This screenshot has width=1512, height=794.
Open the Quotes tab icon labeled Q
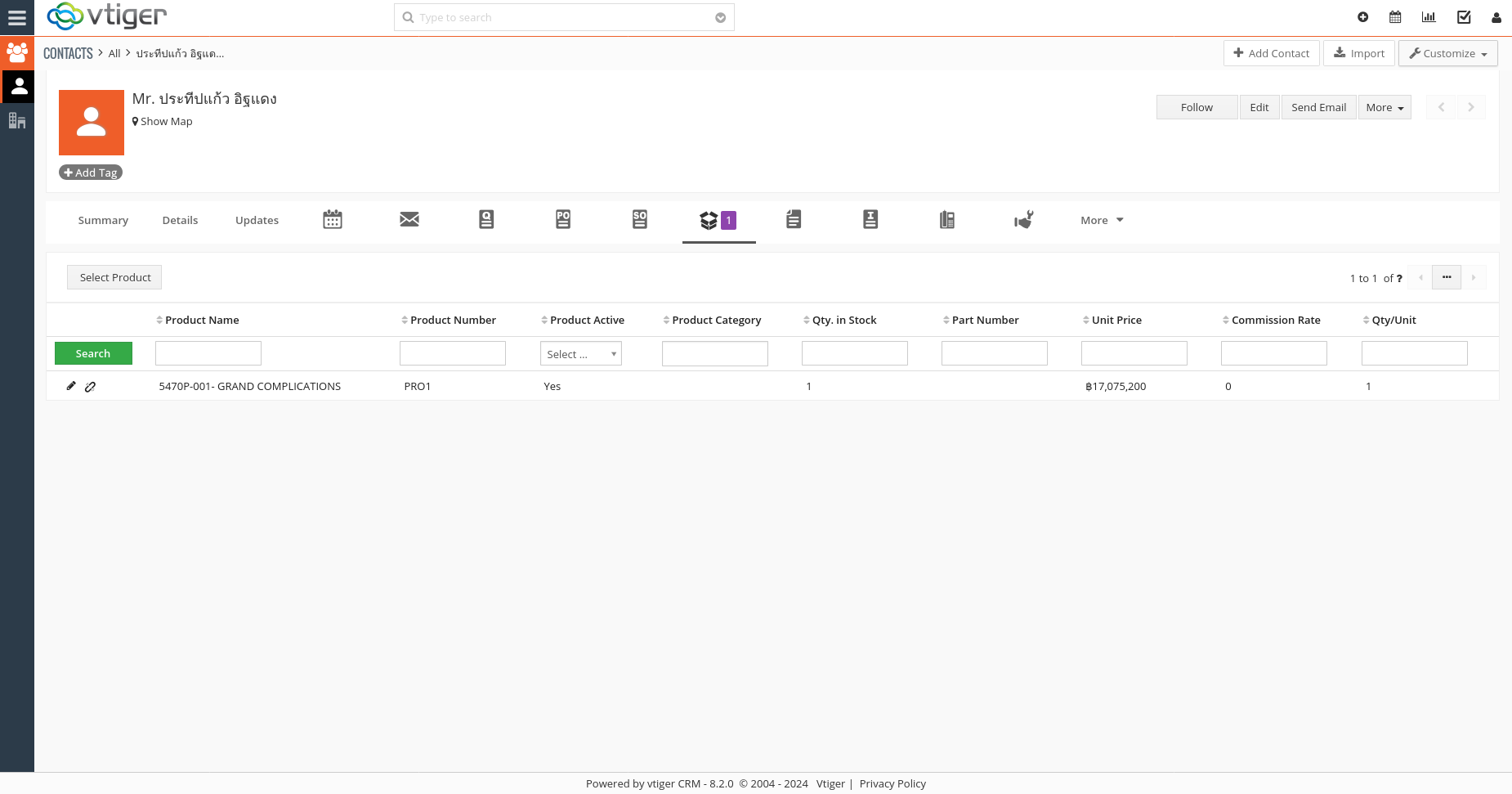(x=486, y=219)
